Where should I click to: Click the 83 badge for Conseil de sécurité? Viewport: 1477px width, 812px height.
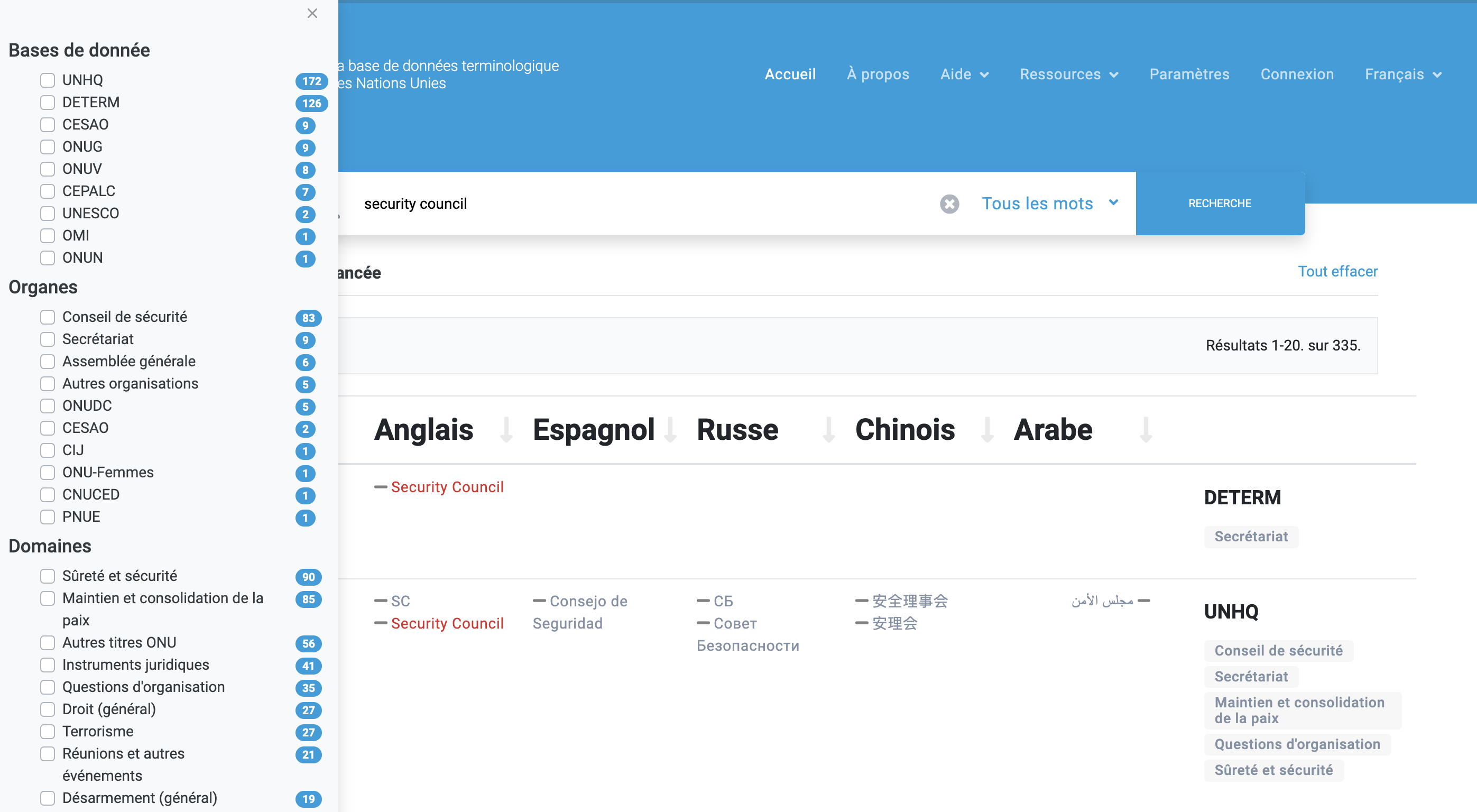point(309,318)
